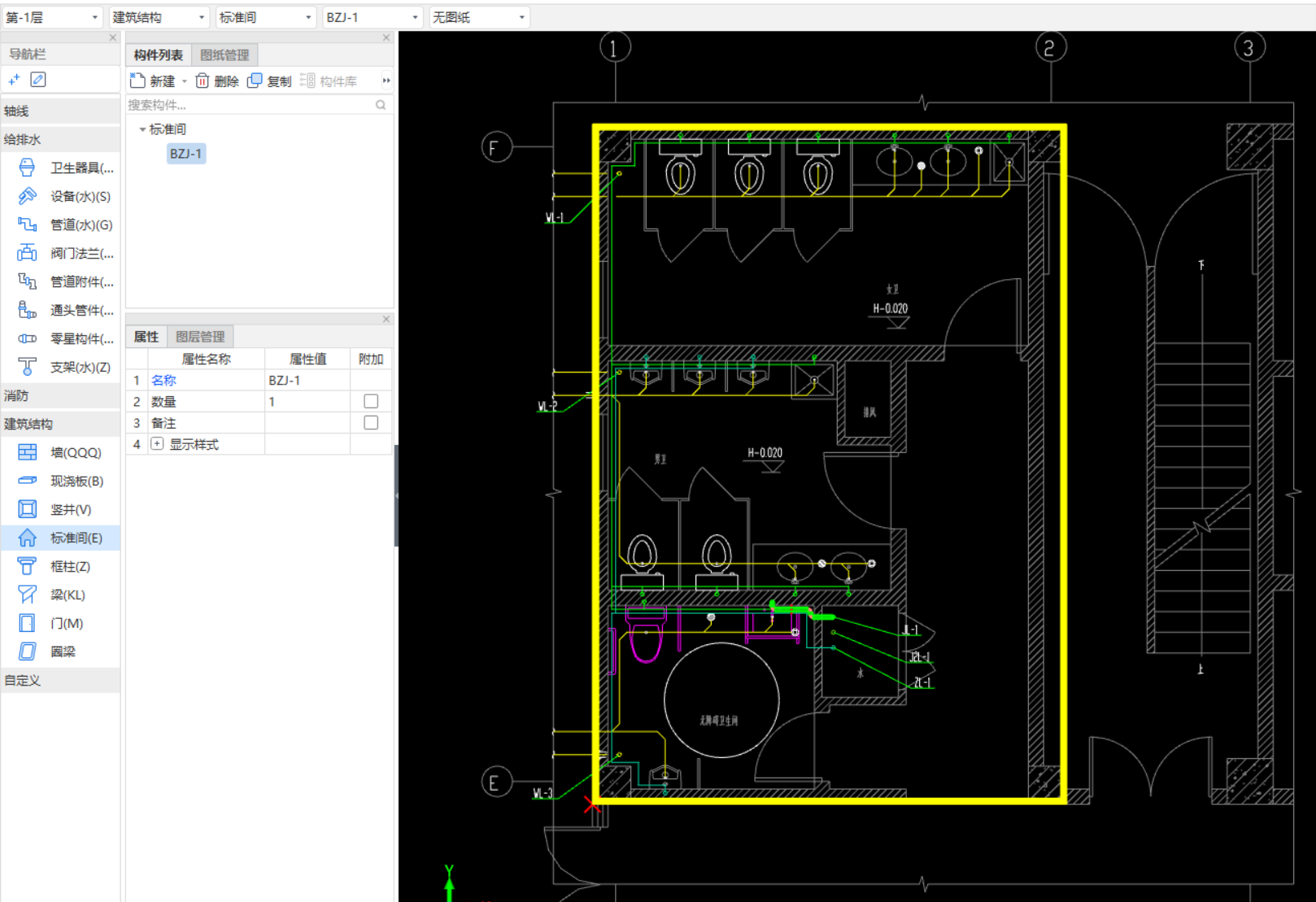Select the 通头管件 fitting tool
Screen dimensions: 1316x902
61,310
